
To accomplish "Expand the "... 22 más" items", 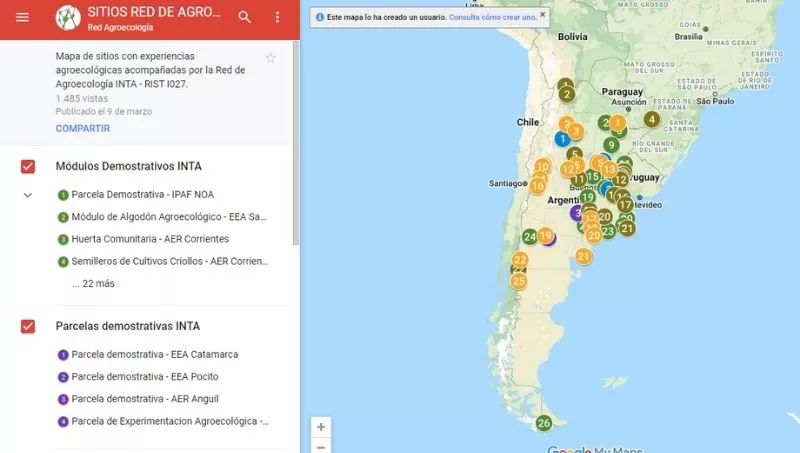I will (93, 284).
